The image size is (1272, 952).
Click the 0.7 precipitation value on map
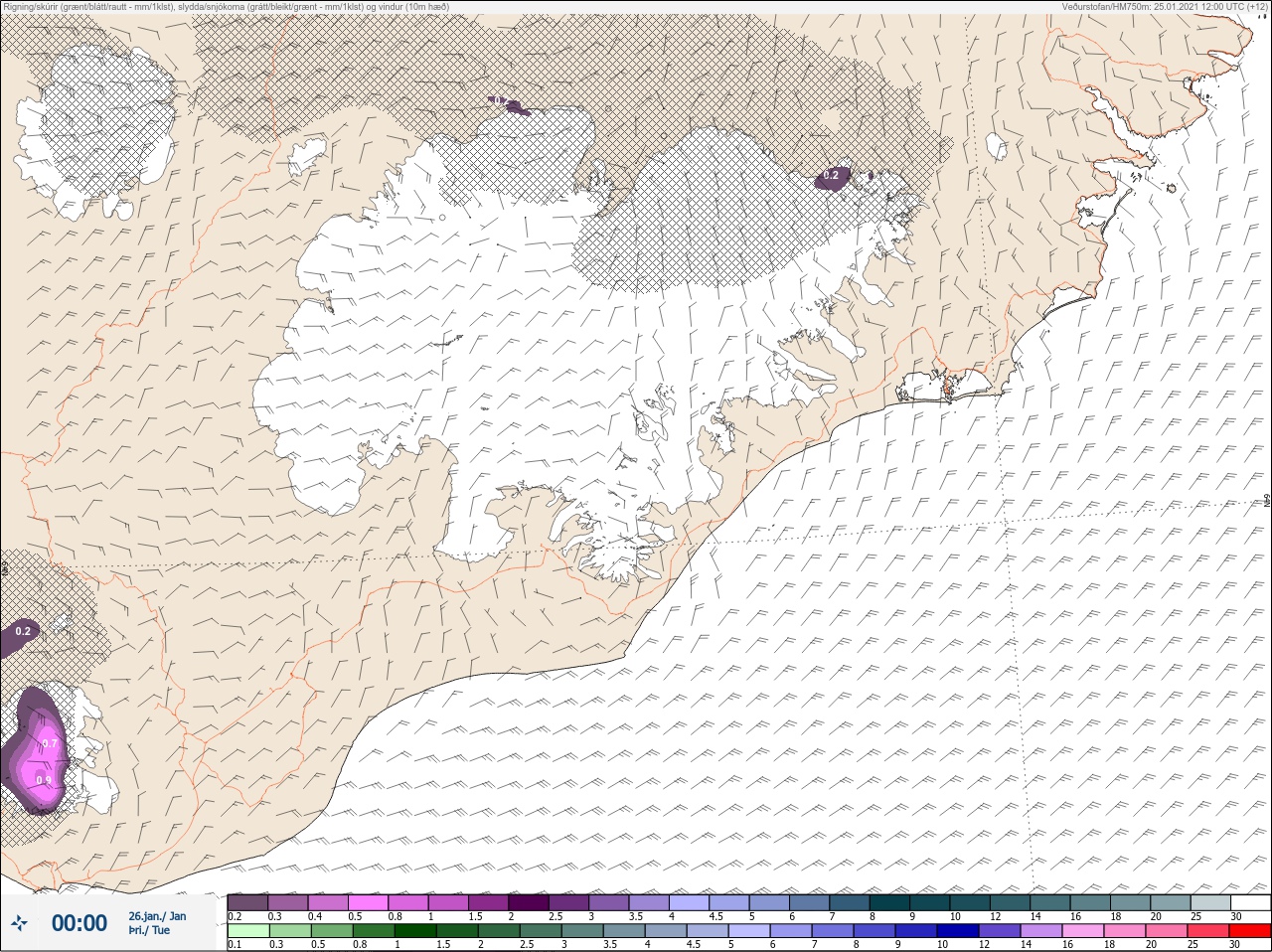point(51,743)
